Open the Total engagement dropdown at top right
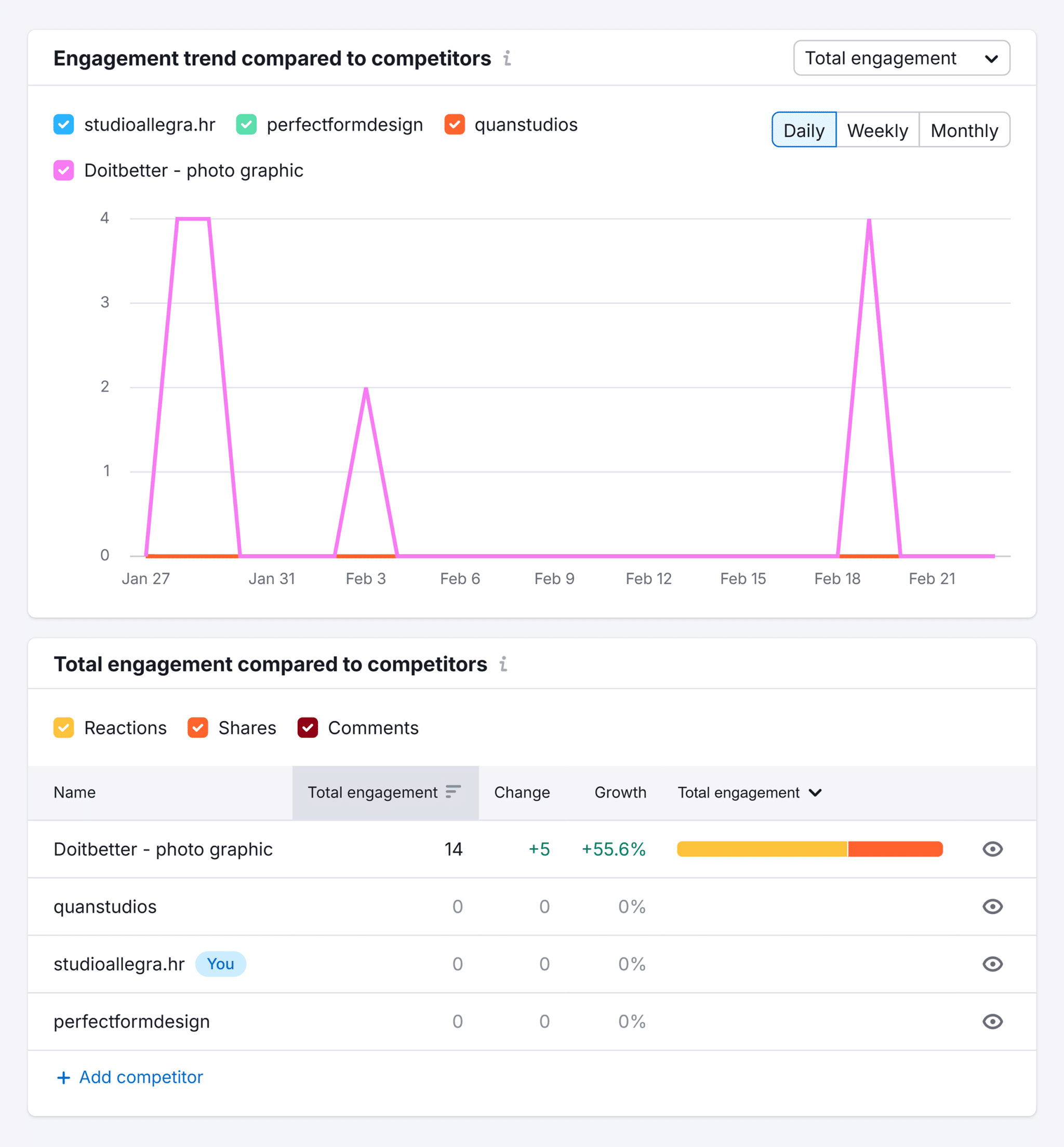Screen dimensions: 1064x1147 [x=901, y=58]
